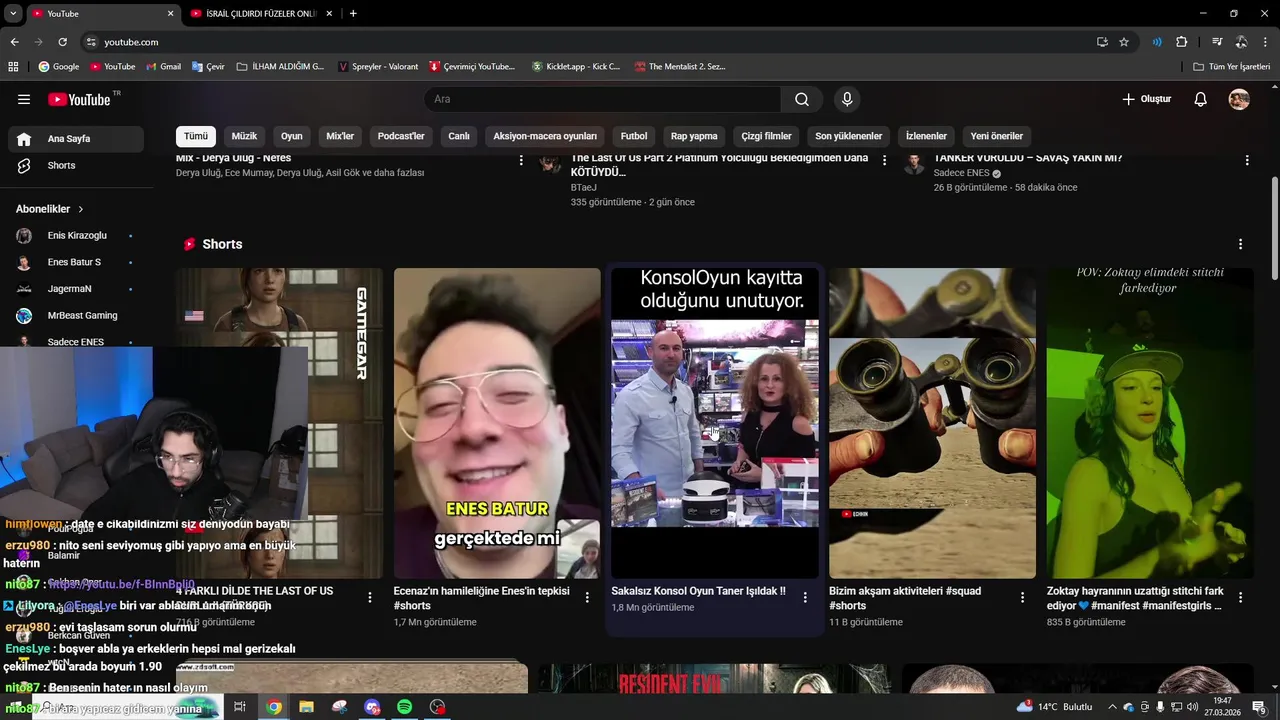Select the Müzik filter chip
The height and width of the screenshot is (720, 1280).
[244, 136]
